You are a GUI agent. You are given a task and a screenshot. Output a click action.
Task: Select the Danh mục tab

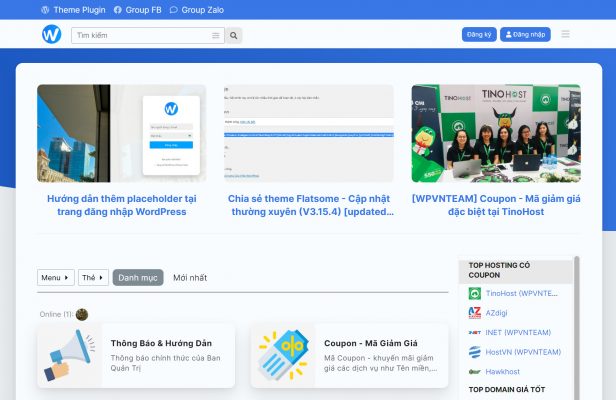[x=138, y=277]
